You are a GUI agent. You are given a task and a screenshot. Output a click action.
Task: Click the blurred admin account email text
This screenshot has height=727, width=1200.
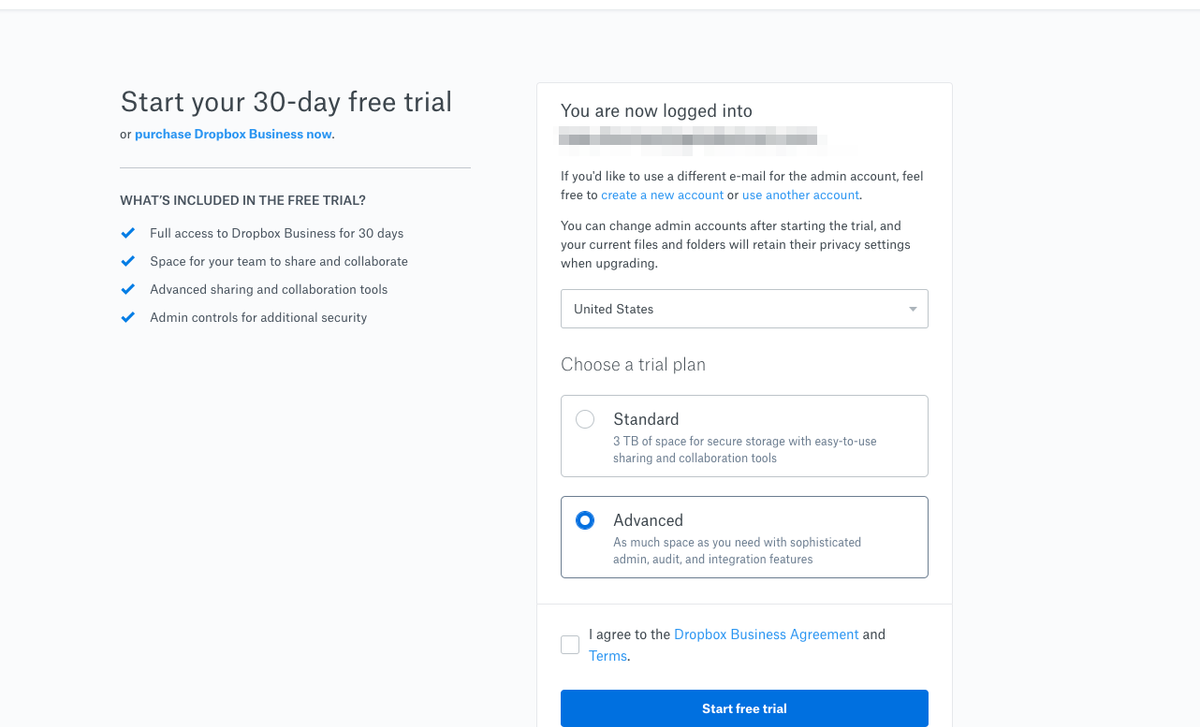(x=690, y=137)
